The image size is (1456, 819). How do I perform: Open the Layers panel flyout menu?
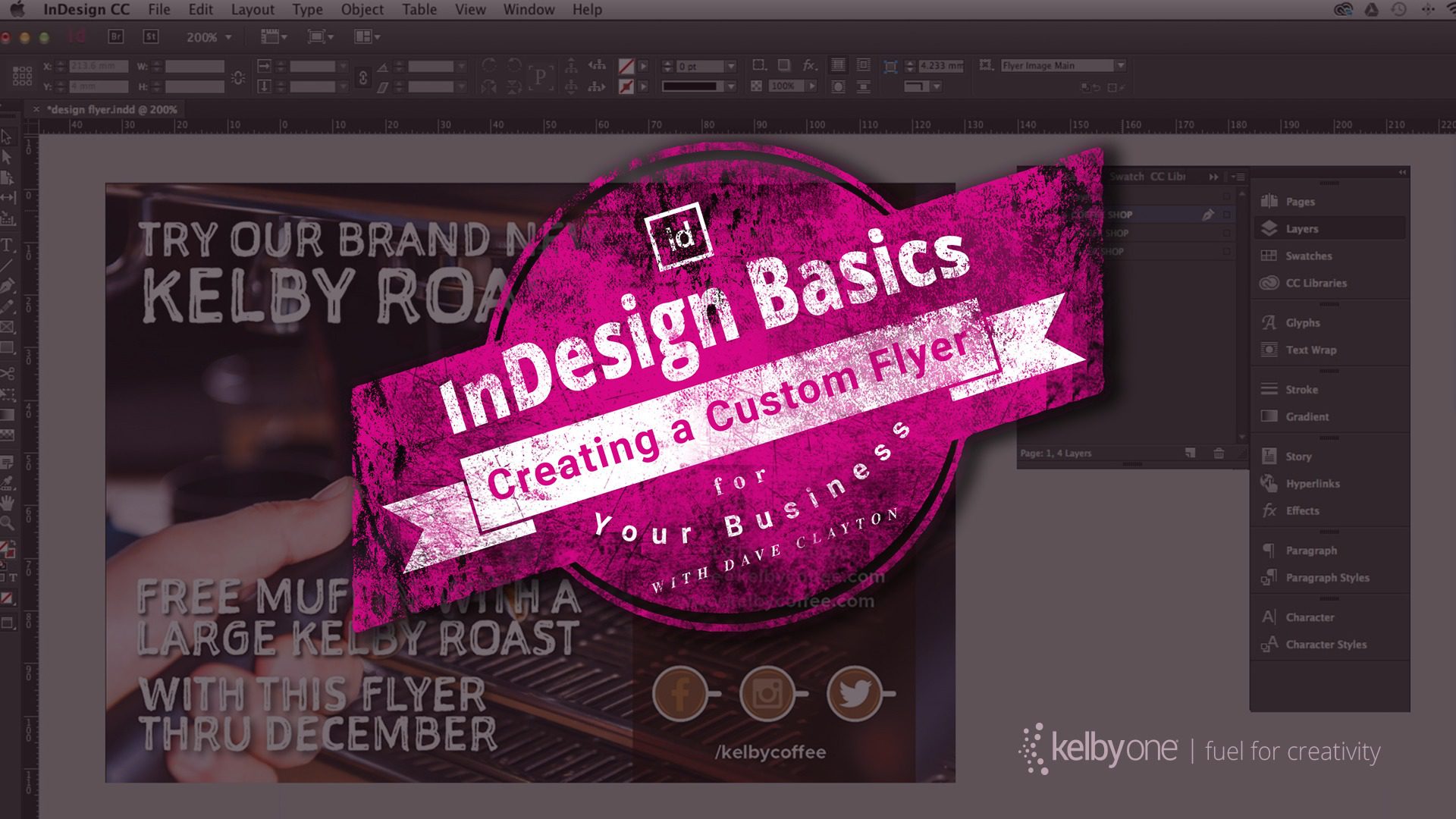click(x=1238, y=177)
